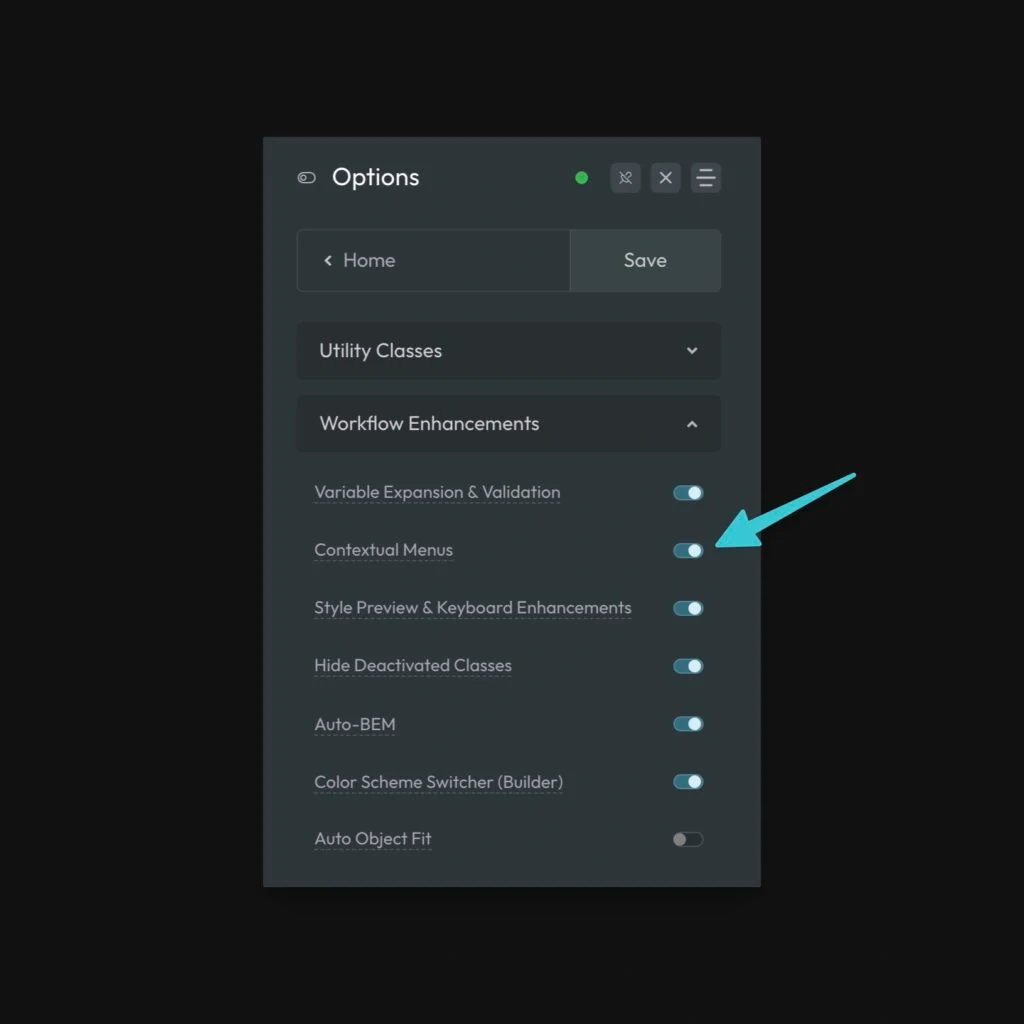Click the Auto Object Fit label text
The height and width of the screenshot is (1024, 1024).
372,839
